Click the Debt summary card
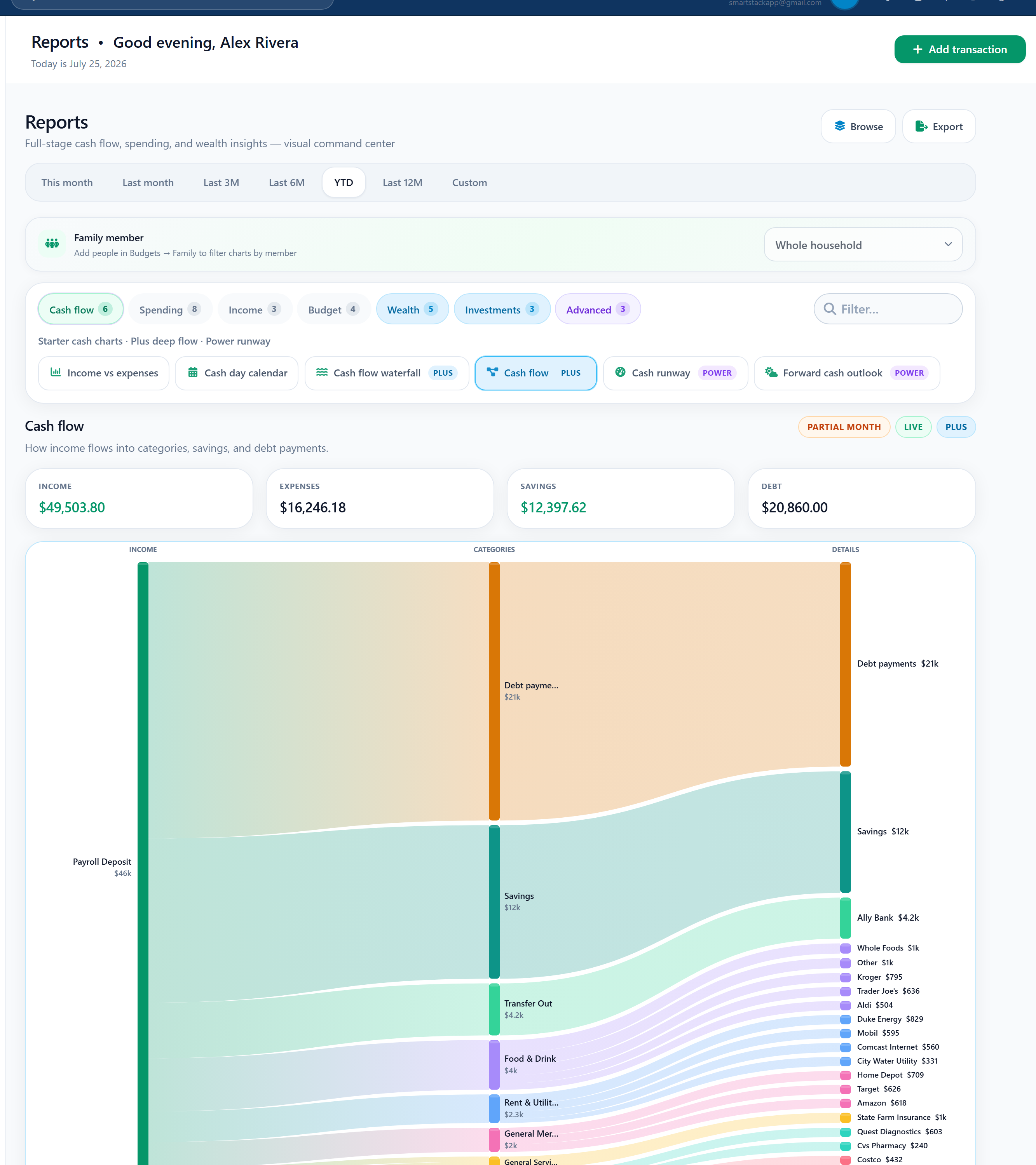Viewport: 1036px width, 1165px height. pyautogui.click(x=862, y=498)
